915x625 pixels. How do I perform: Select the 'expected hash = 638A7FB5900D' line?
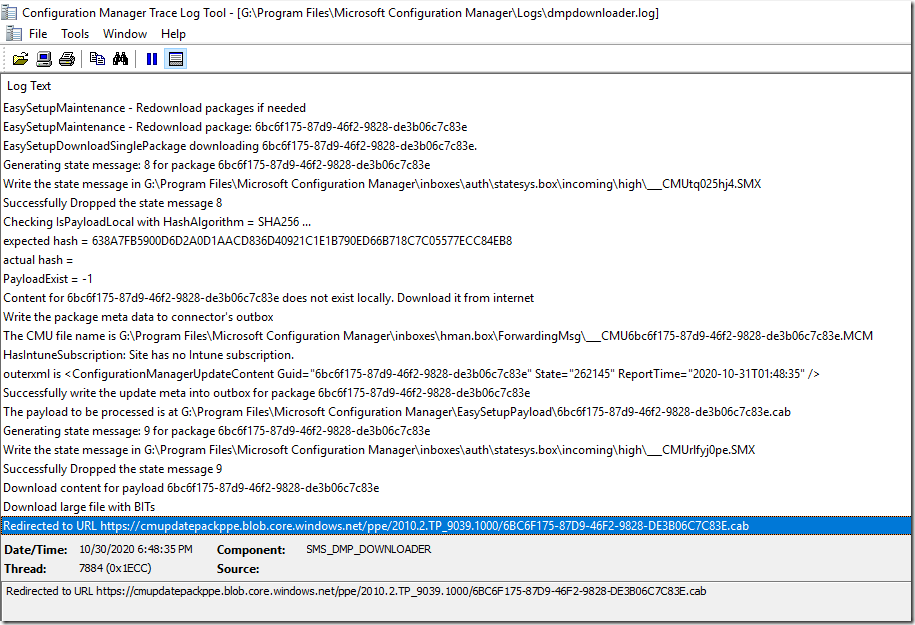point(457,241)
